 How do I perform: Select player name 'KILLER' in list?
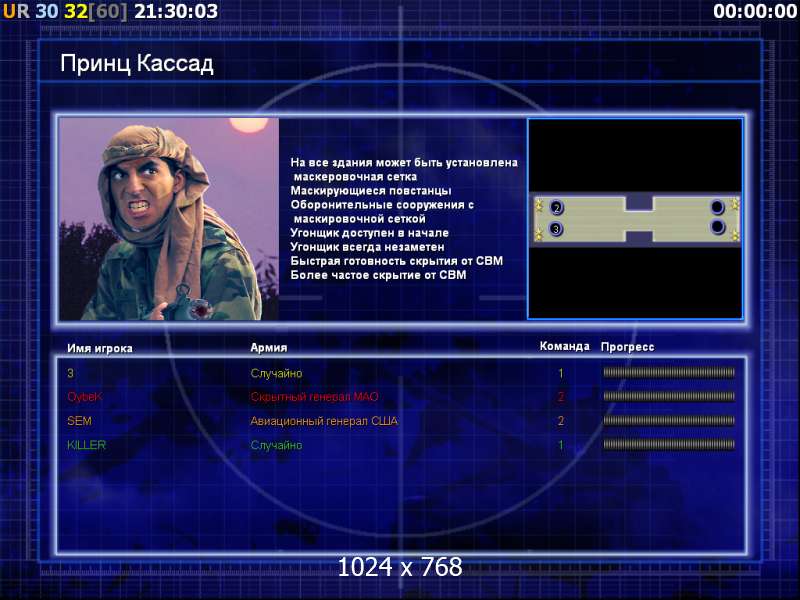[86, 445]
